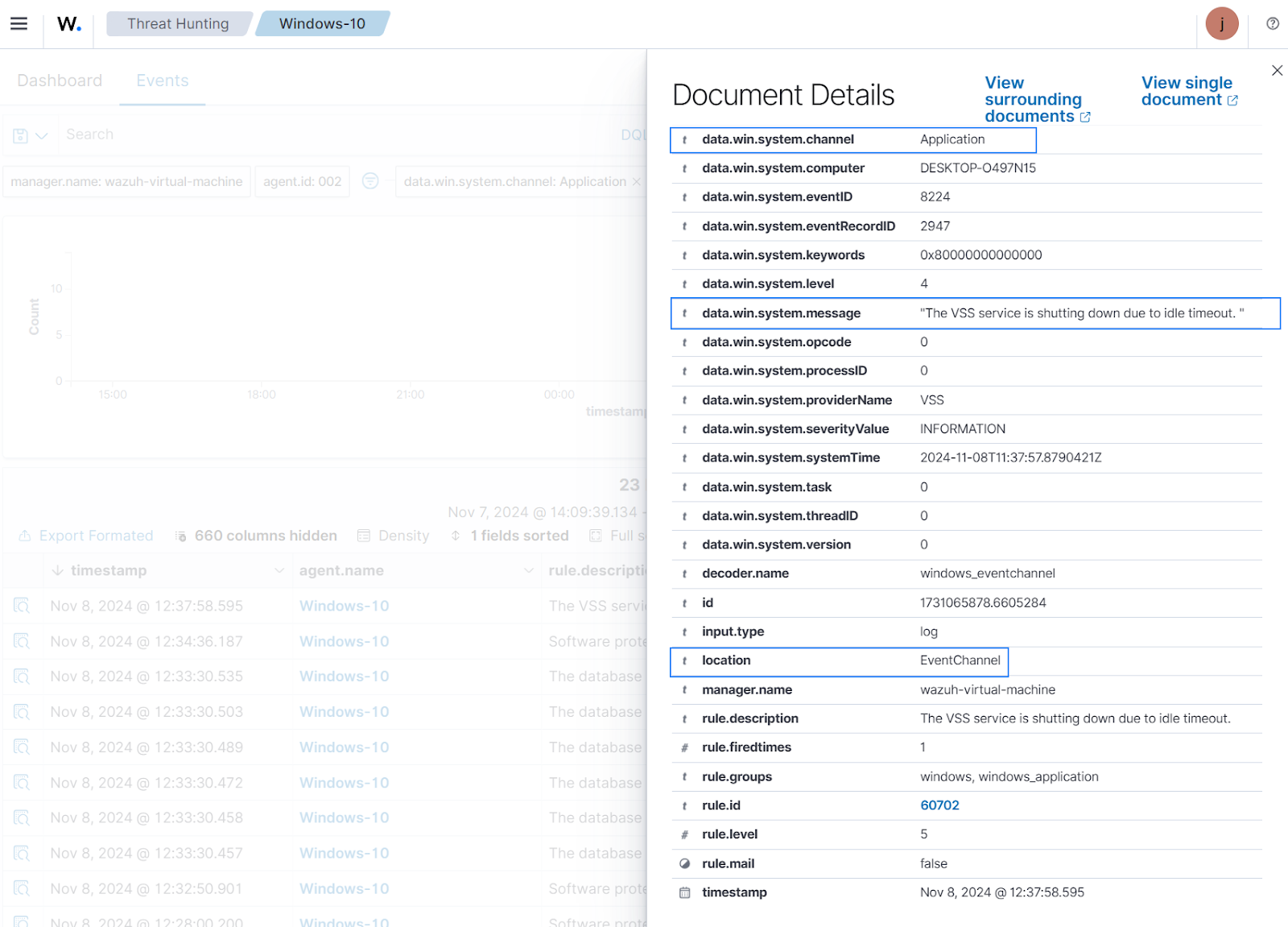Click the data.win.system.eventID value 8224
This screenshot has height=927, width=1288.
point(935,197)
